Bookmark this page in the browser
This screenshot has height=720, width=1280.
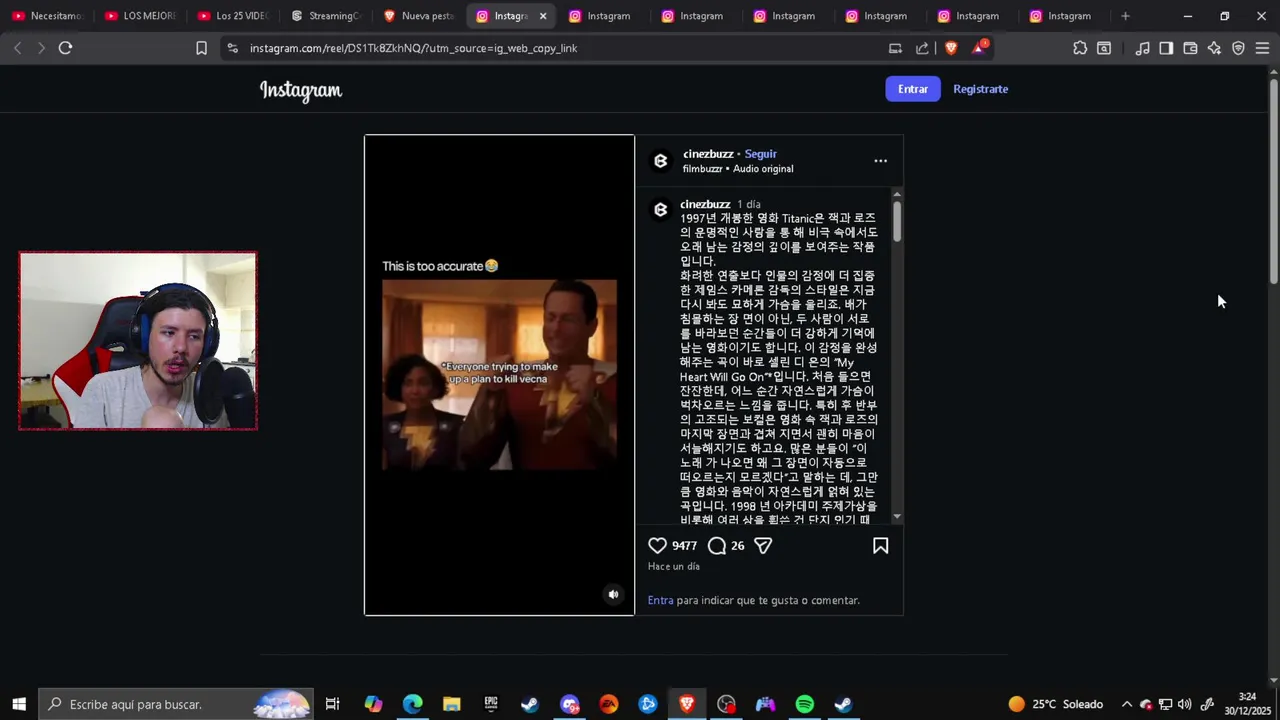pyautogui.click(x=201, y=48)
